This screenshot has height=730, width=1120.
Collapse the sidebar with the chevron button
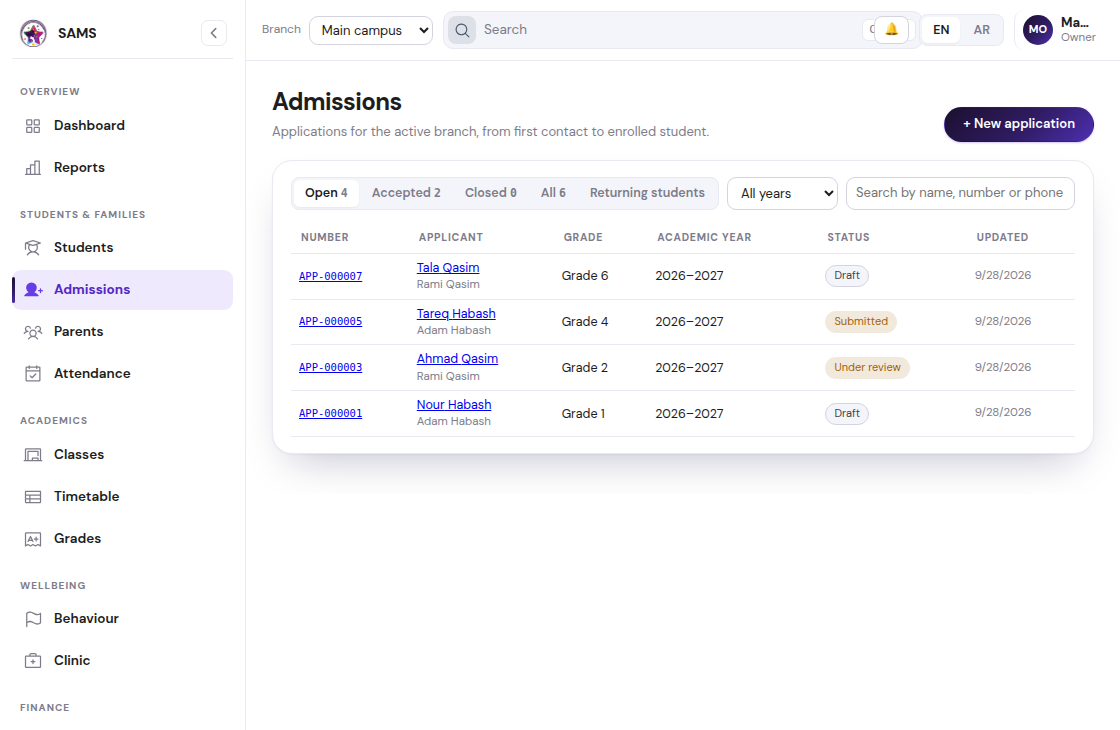214,33
